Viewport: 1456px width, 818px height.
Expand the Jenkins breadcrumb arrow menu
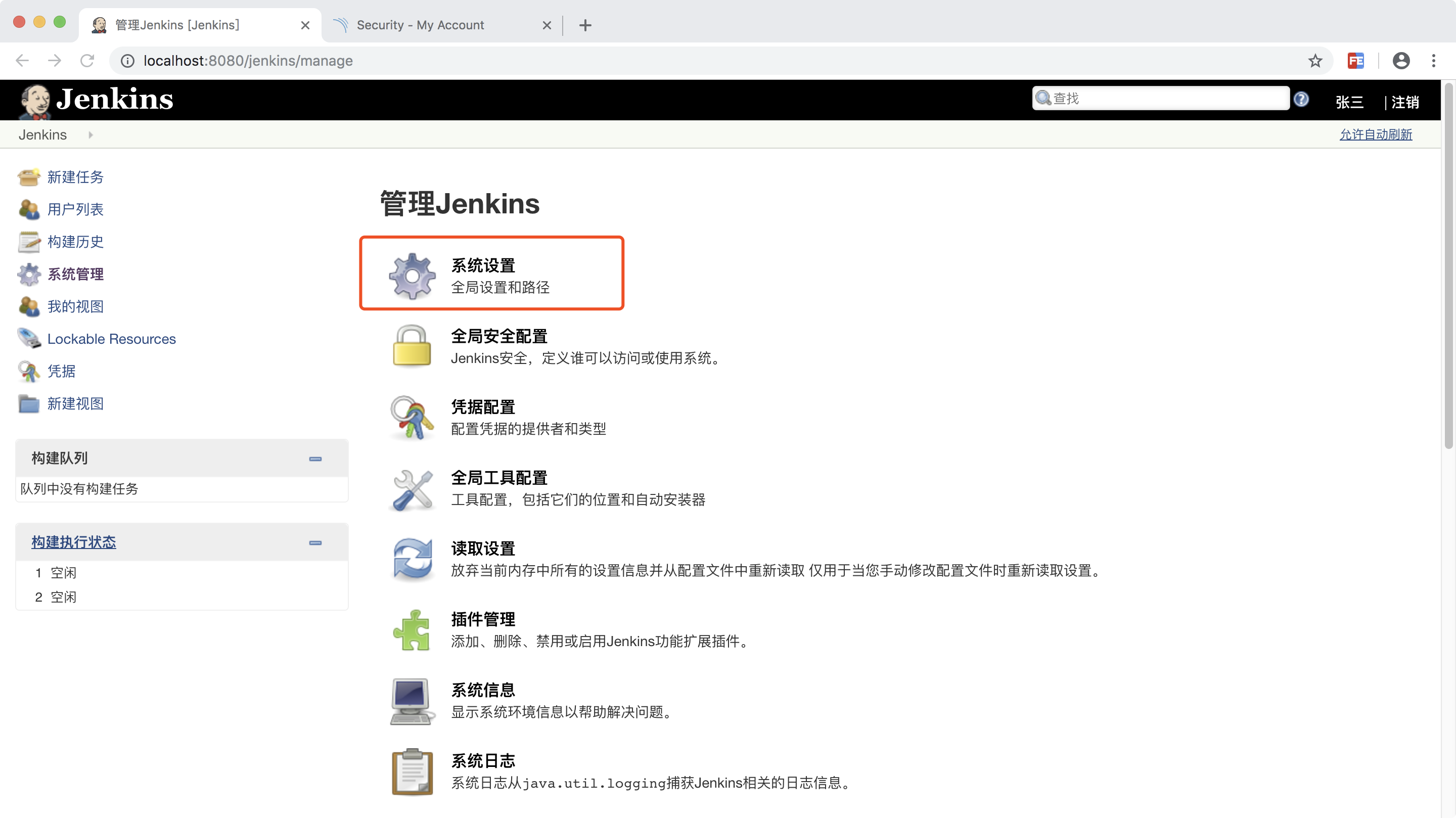(x=90, y=134)
